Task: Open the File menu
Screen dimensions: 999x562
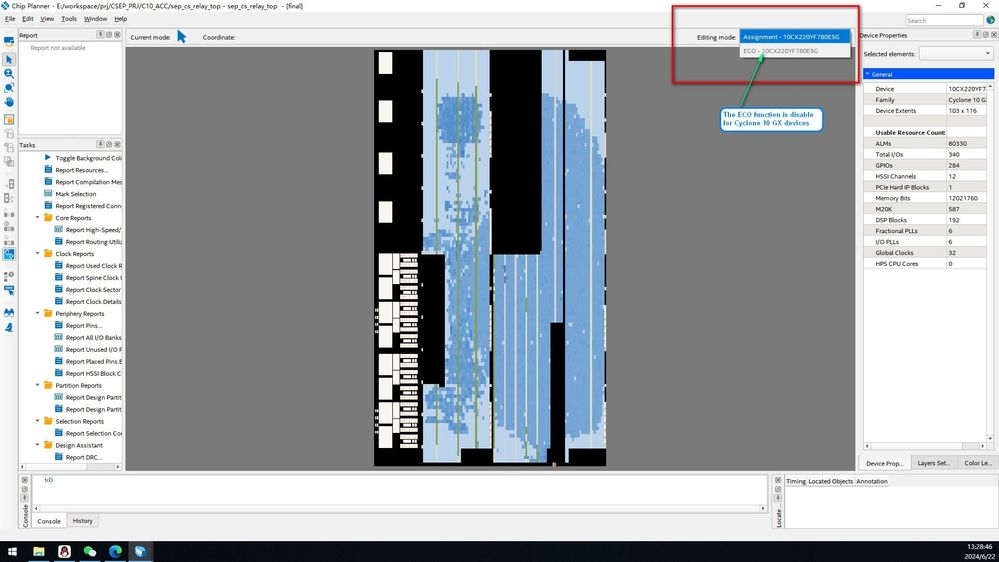Action: click(10, 18)
